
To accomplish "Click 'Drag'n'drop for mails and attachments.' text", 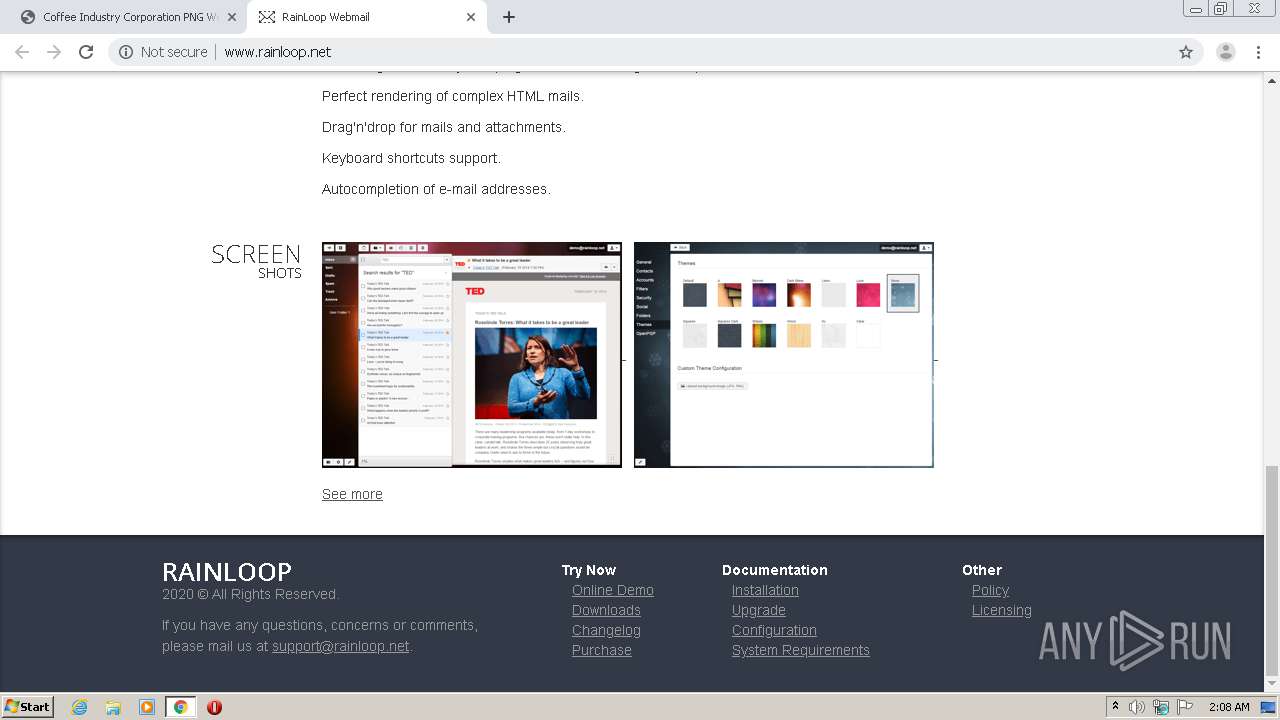I will click(444, 127).
